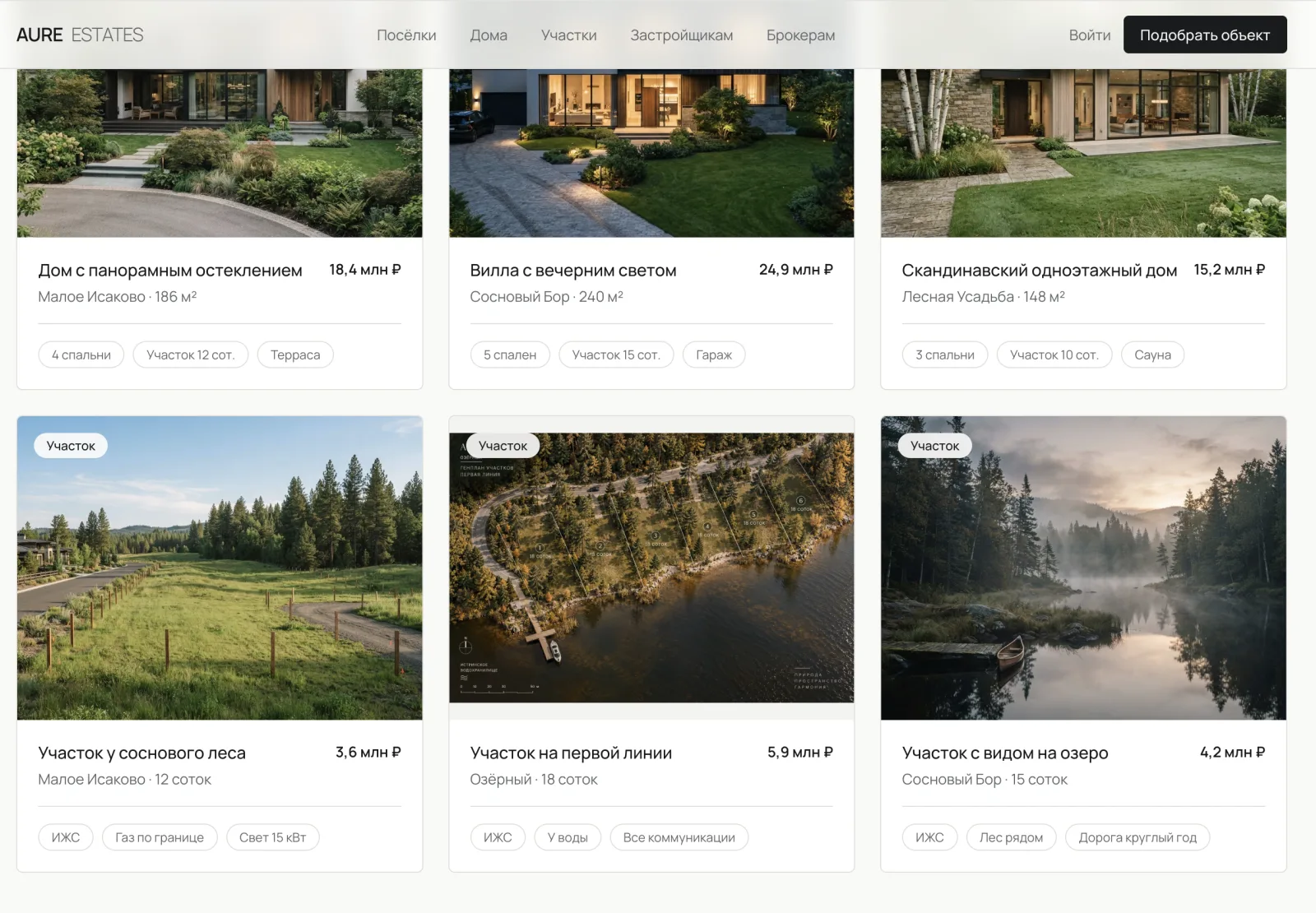Open the evening light villa photo
This screenshot has width=1316, height=913.
point(651,153)
